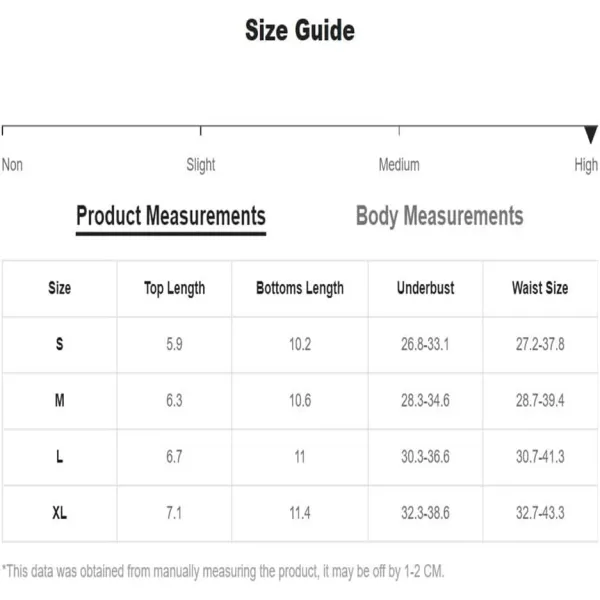Click the XL size row label
Image resolution: width=600 pixels, height=600 pixels.
59,513
